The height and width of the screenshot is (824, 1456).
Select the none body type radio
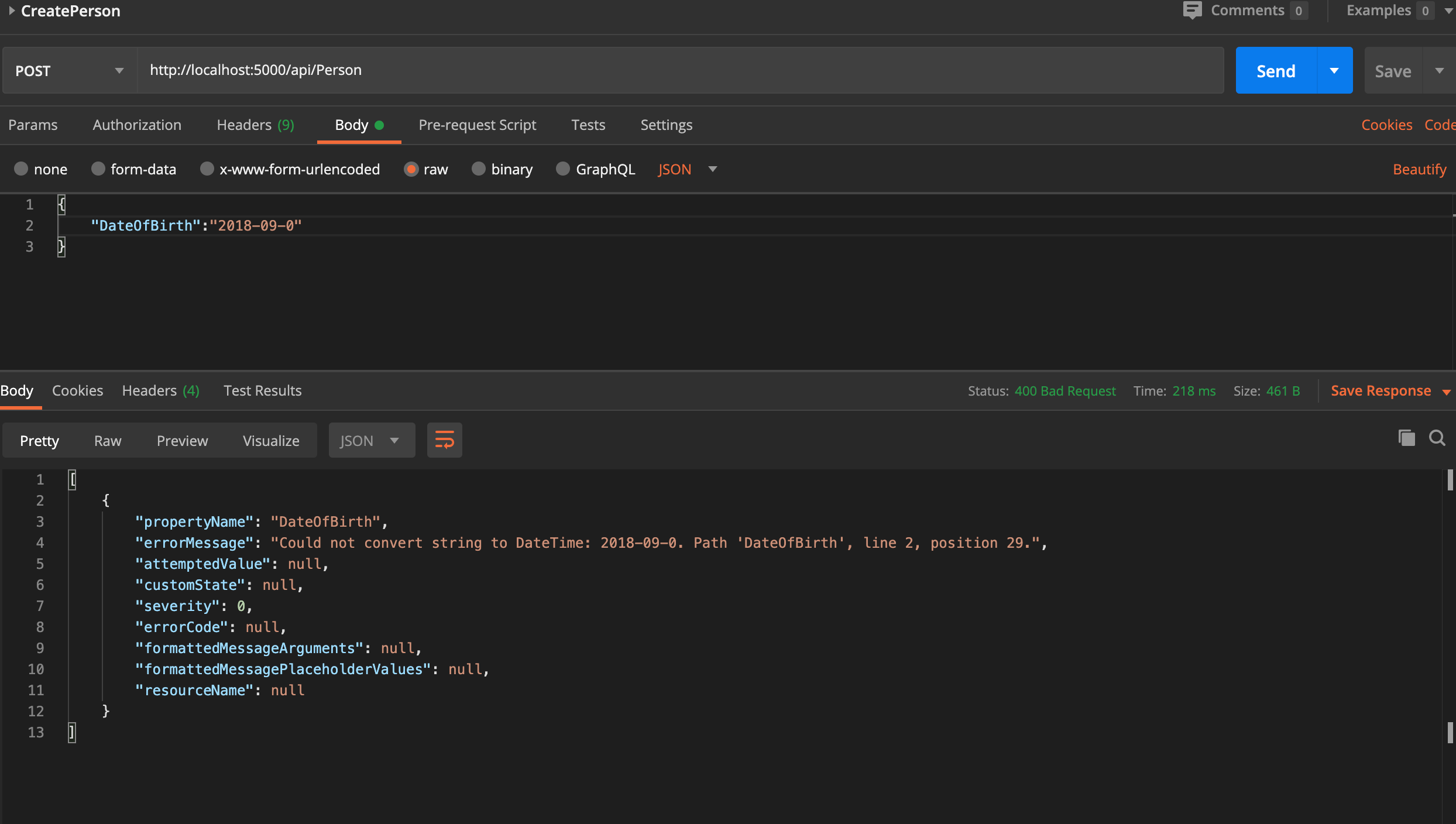coord(21,169)
